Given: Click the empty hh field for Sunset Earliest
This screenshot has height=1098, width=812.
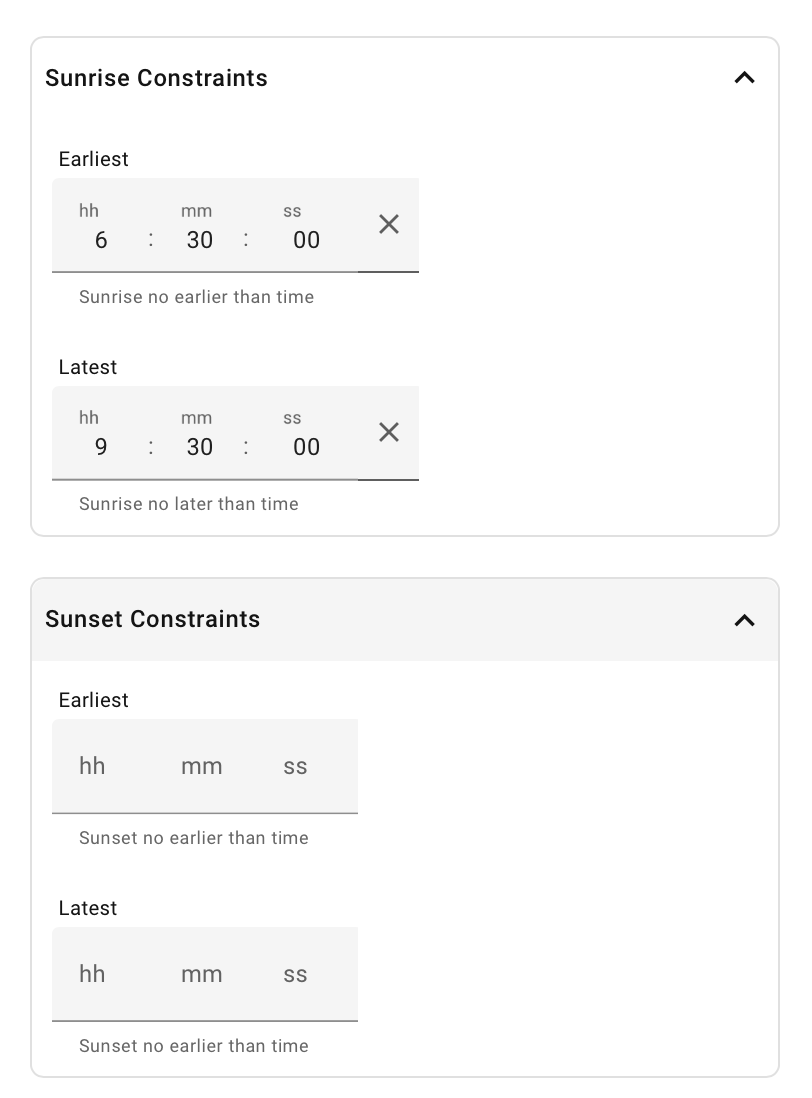Looking at the screenshot, I should (x=91, y=766).
